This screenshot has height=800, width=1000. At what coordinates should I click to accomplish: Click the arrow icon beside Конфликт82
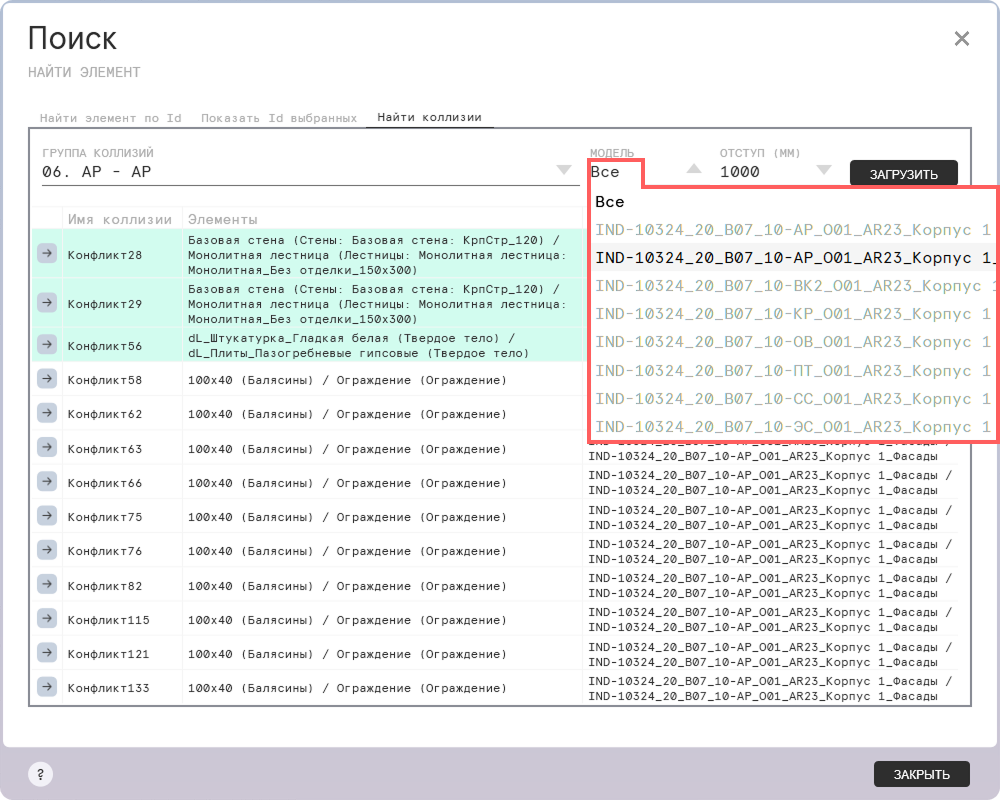[47, 585]
